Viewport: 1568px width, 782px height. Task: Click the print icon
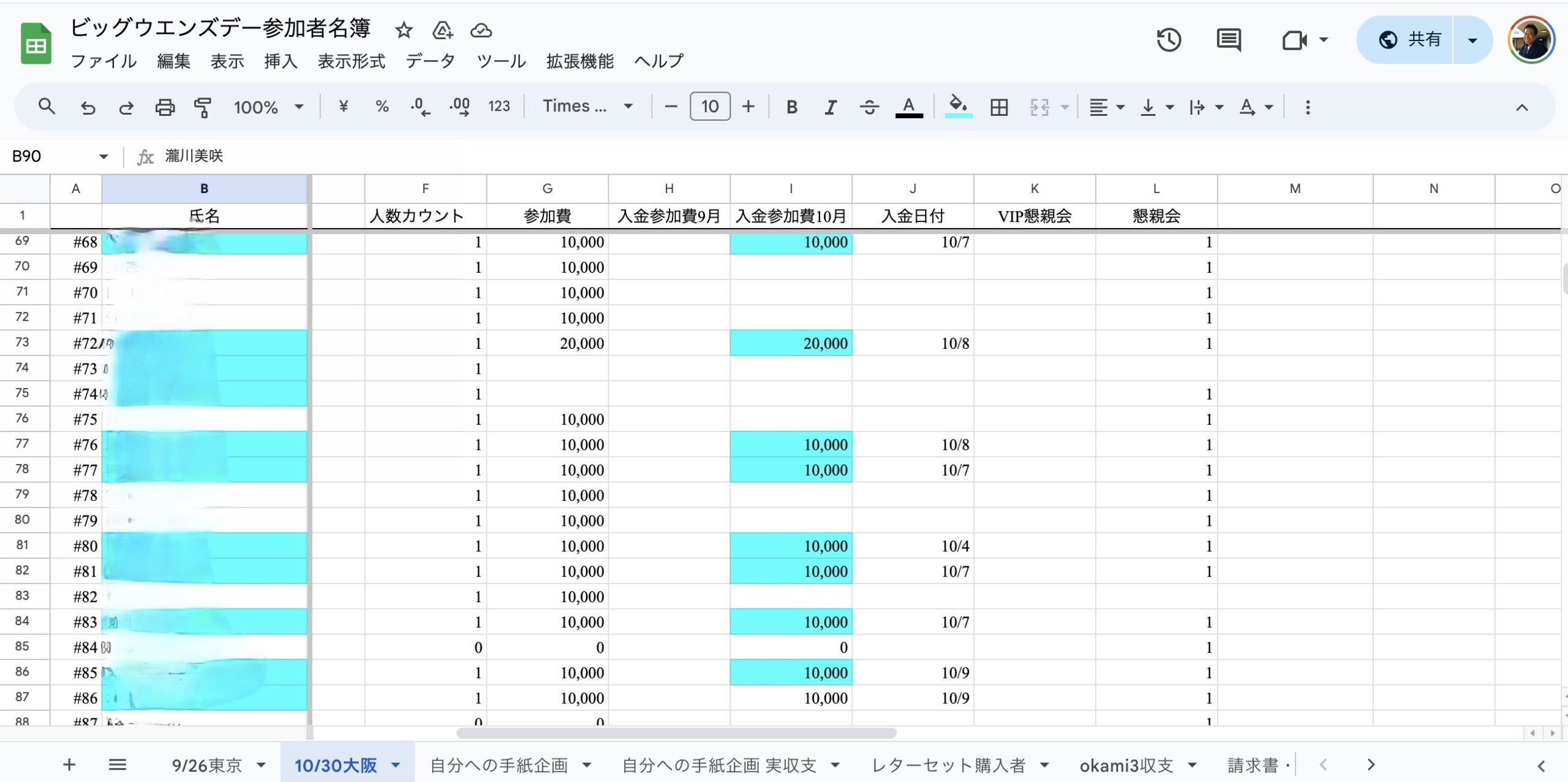point(164,107)
